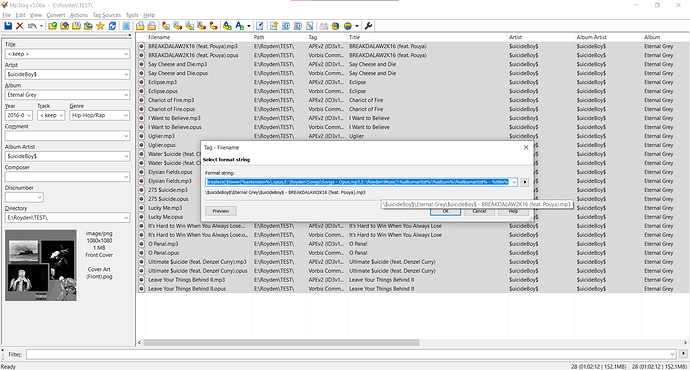This screenshot has width=690, height=370.
Task: Click the Select all files icon
Action: (126, 26)
